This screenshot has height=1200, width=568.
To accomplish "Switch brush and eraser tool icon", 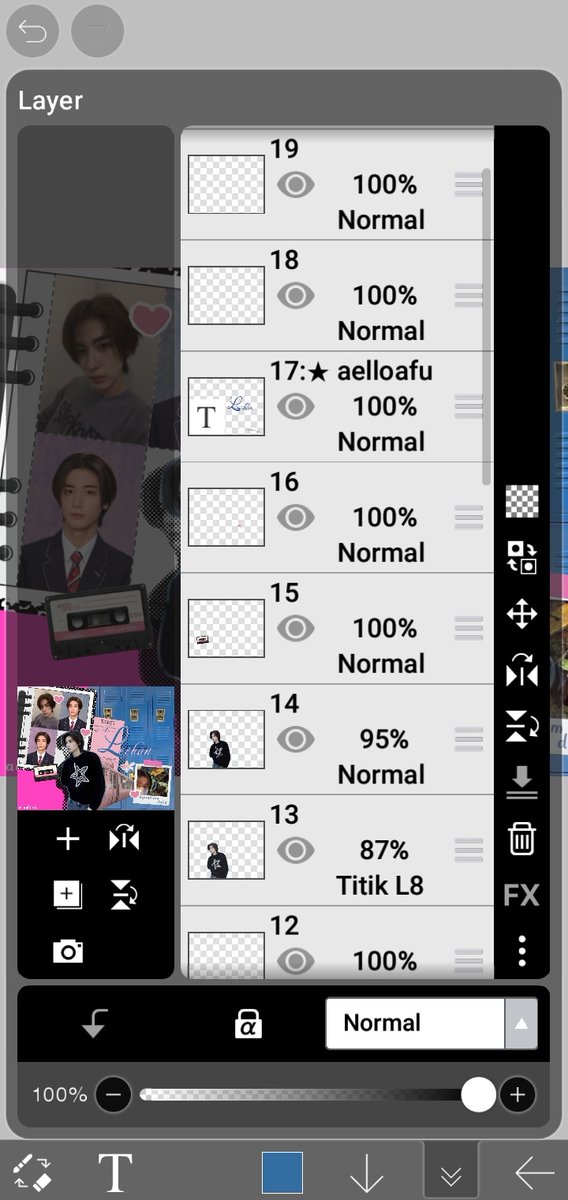I will [33, 1171].
